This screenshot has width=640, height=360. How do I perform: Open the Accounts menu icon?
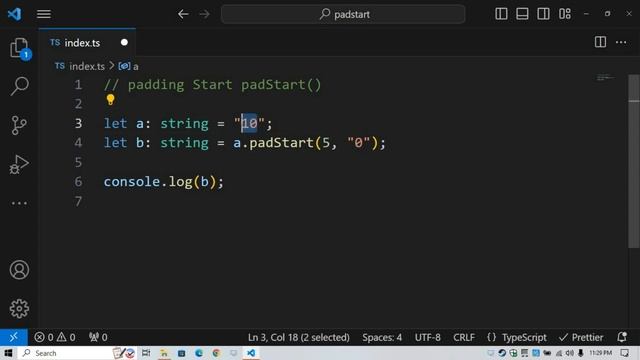19,270
